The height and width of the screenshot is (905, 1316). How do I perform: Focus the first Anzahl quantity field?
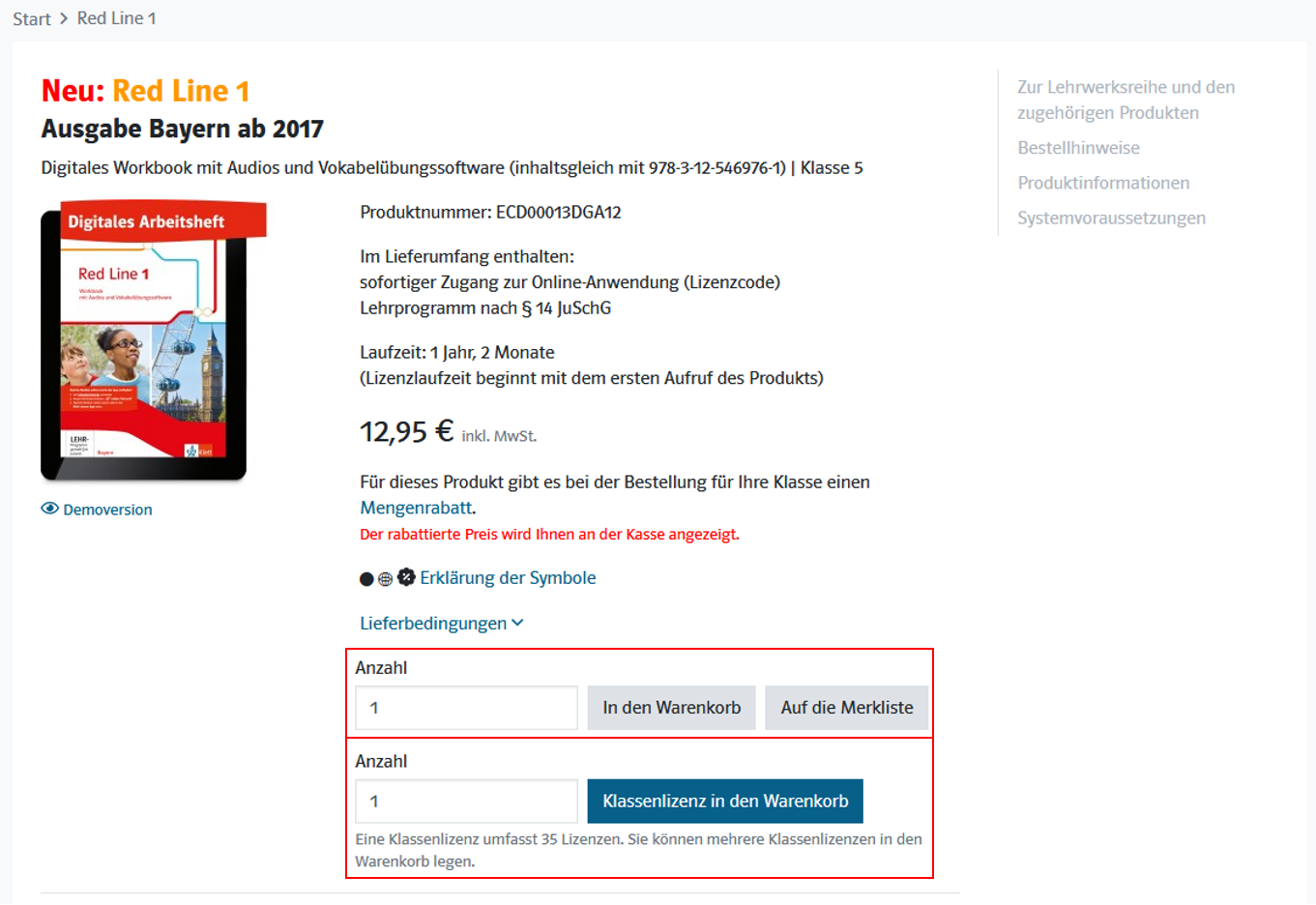pos(466,708)
